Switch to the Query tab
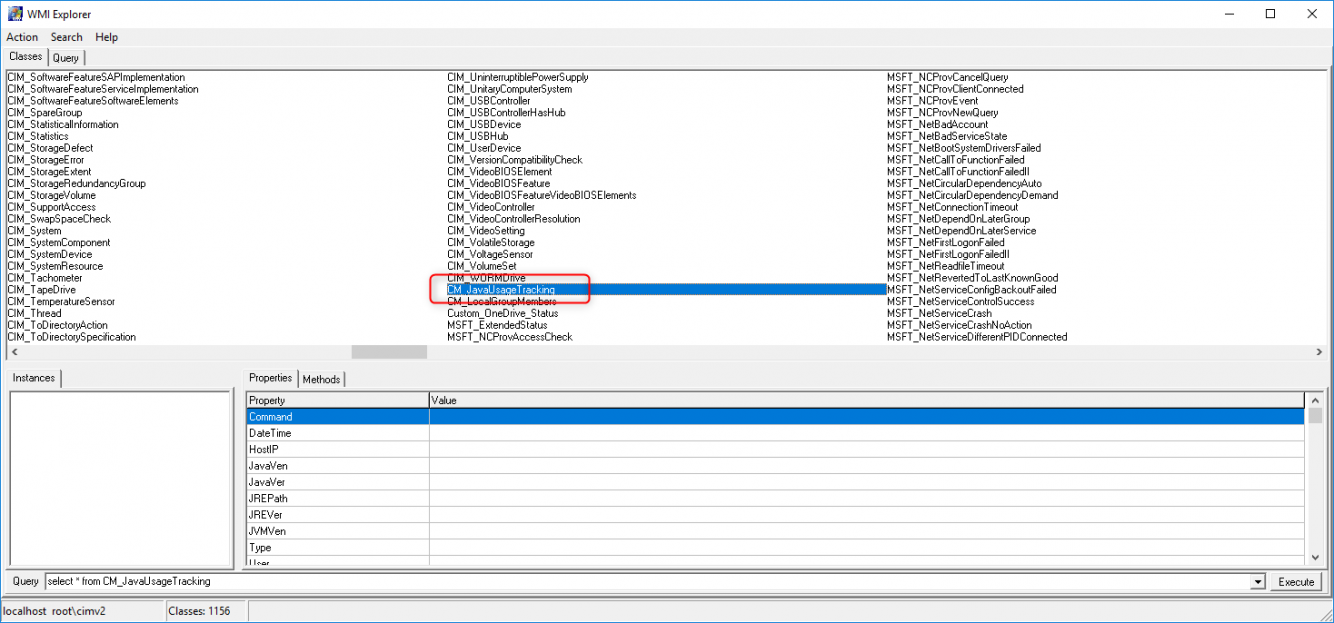 tap(66, 58)
